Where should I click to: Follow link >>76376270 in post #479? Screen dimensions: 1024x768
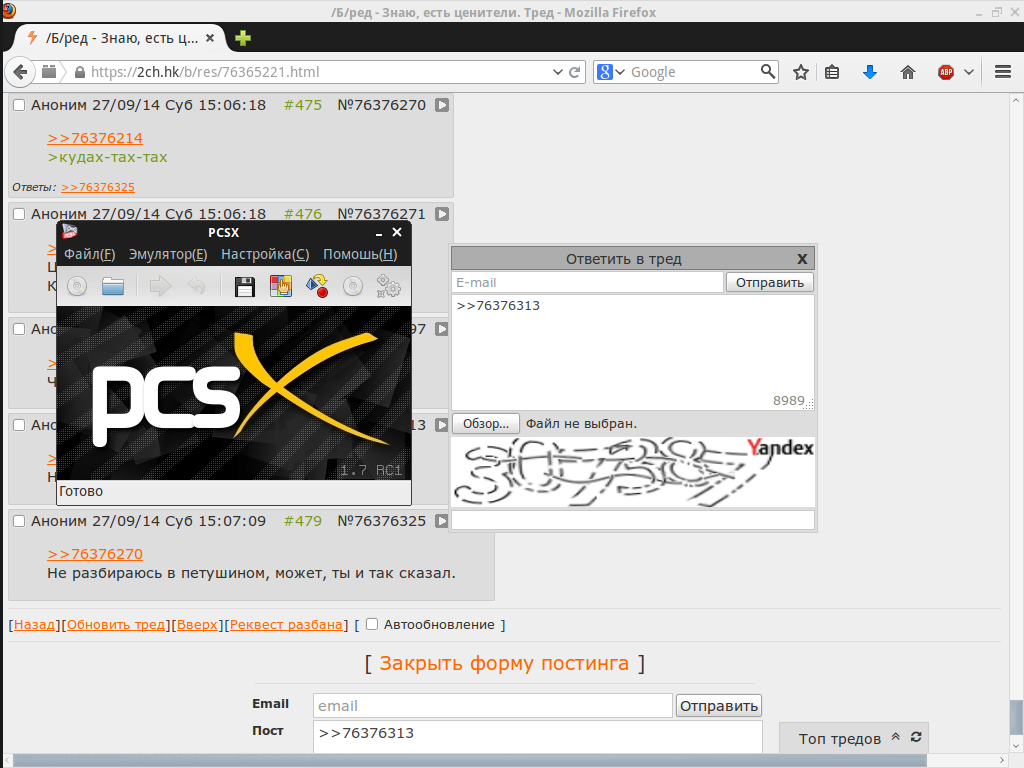pos(95,554)
